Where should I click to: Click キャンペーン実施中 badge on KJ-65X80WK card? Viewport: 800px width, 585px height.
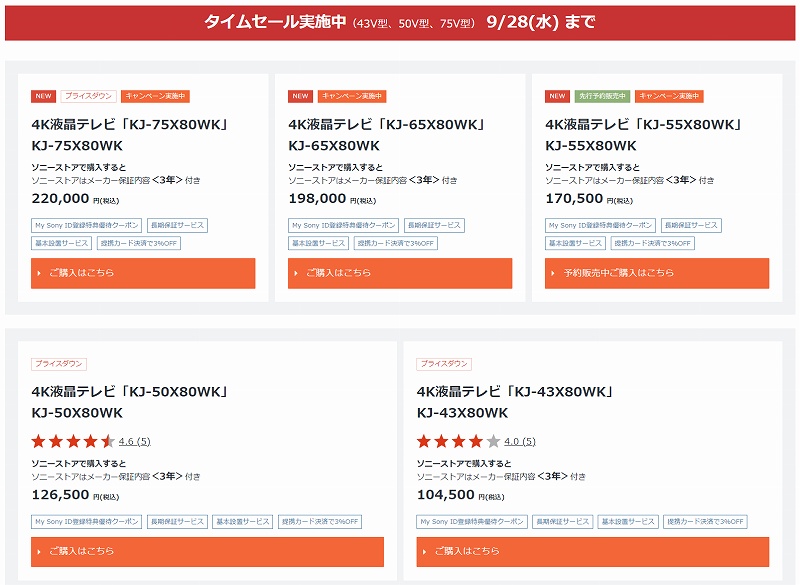tap(352, 96)
